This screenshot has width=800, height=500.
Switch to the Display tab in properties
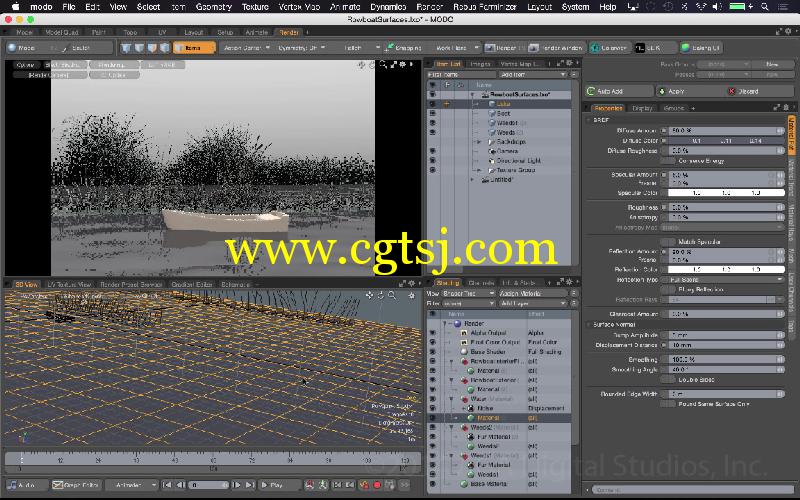tap(642, 108)
